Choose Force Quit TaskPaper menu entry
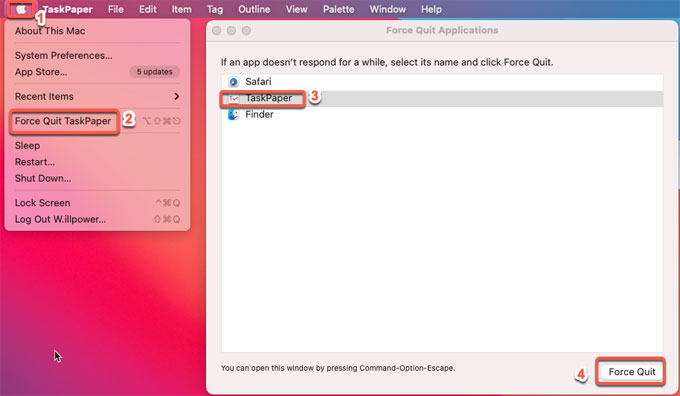The width and height of the screenshot is (680, 396). point(97,121)
